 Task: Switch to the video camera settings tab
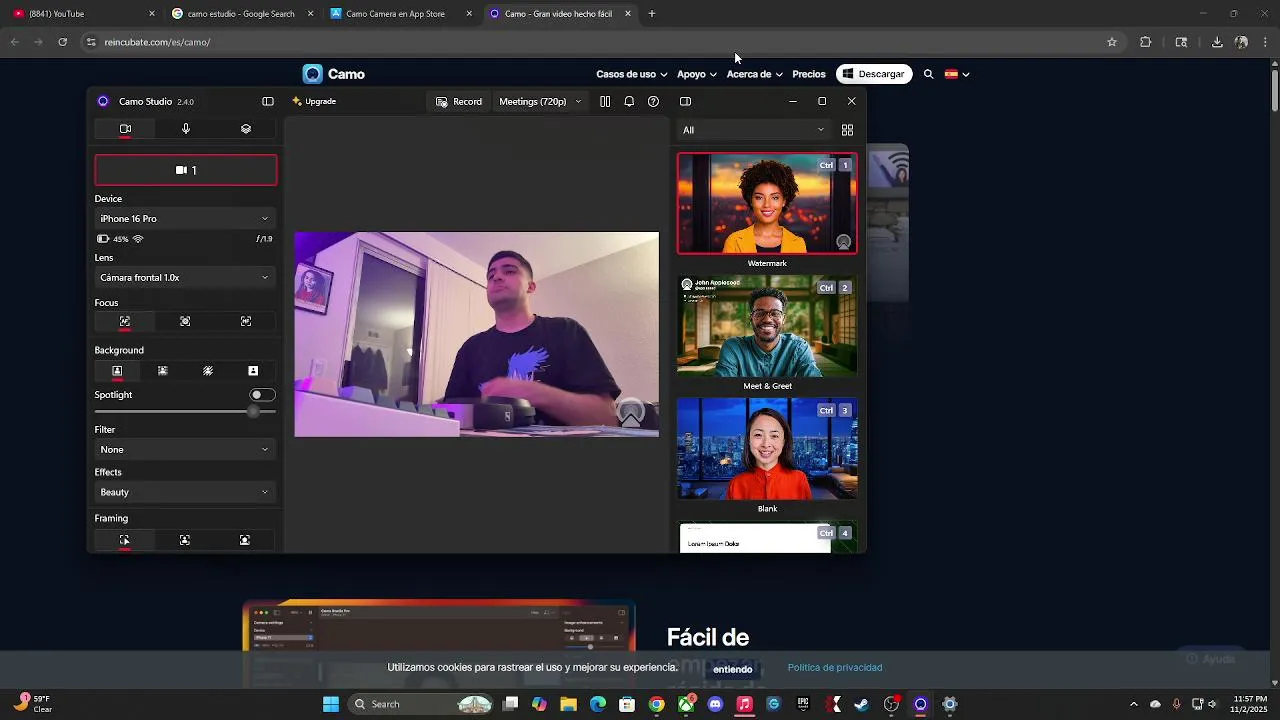(125, 129)
